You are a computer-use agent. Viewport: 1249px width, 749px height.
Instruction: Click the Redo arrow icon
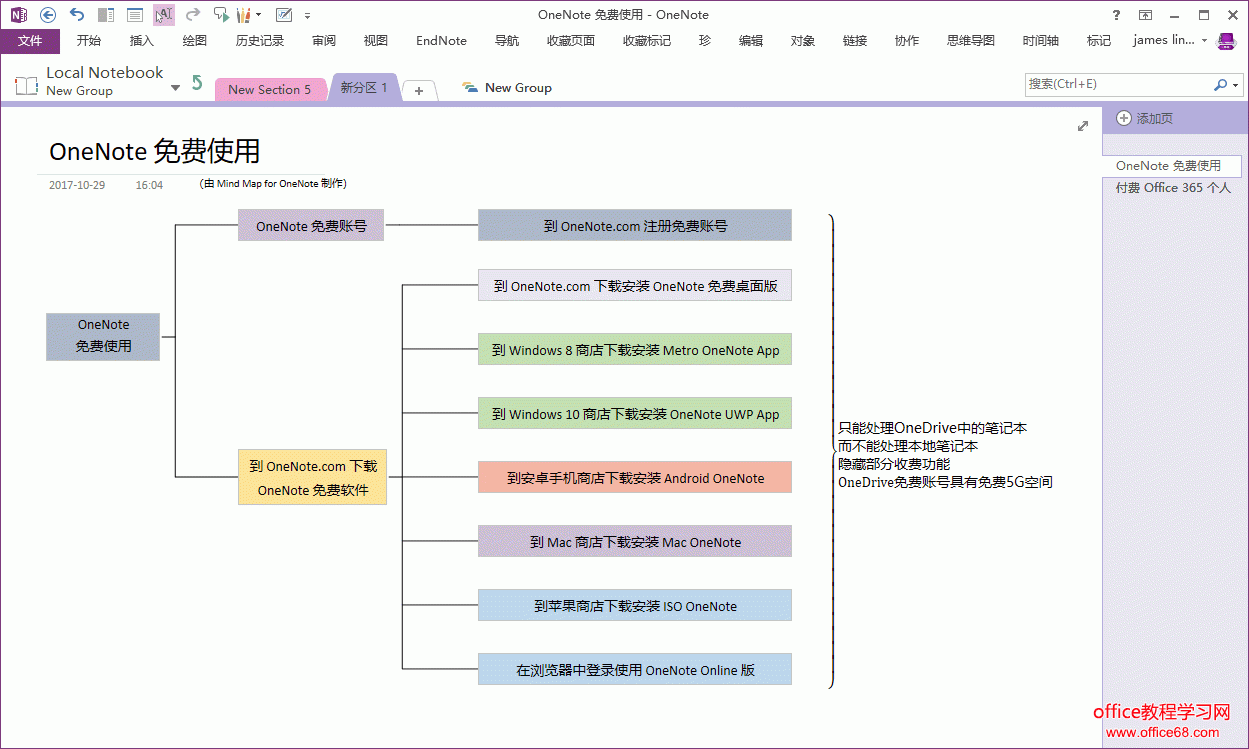point(193,15)
